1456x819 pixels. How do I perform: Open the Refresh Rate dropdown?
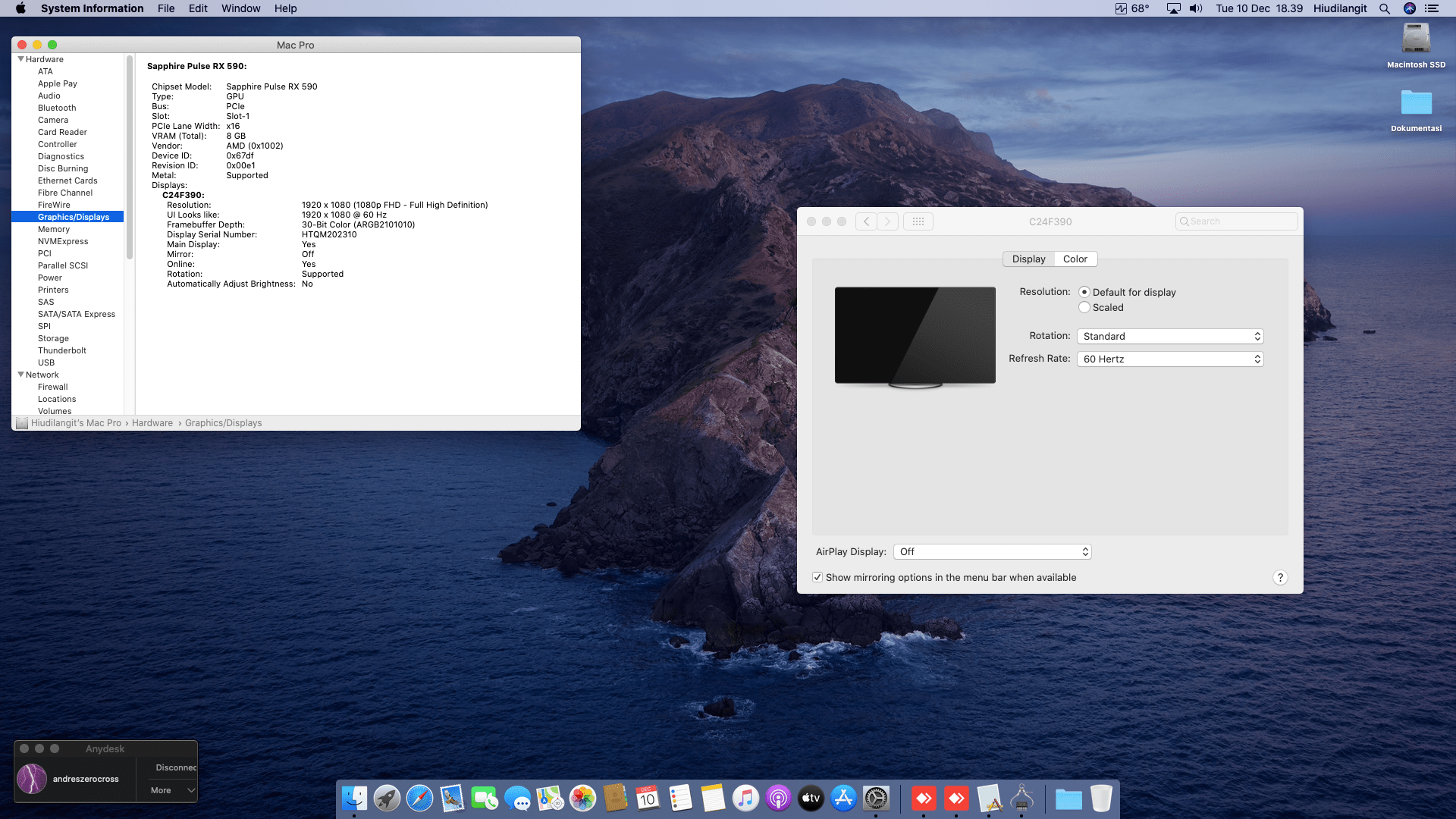pos(1170,359)
